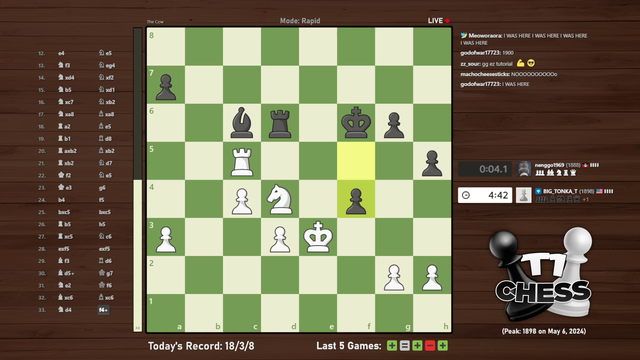The image size is (640, 360).
Task: Click the machocheesesticks chat username
Action: 485,74
